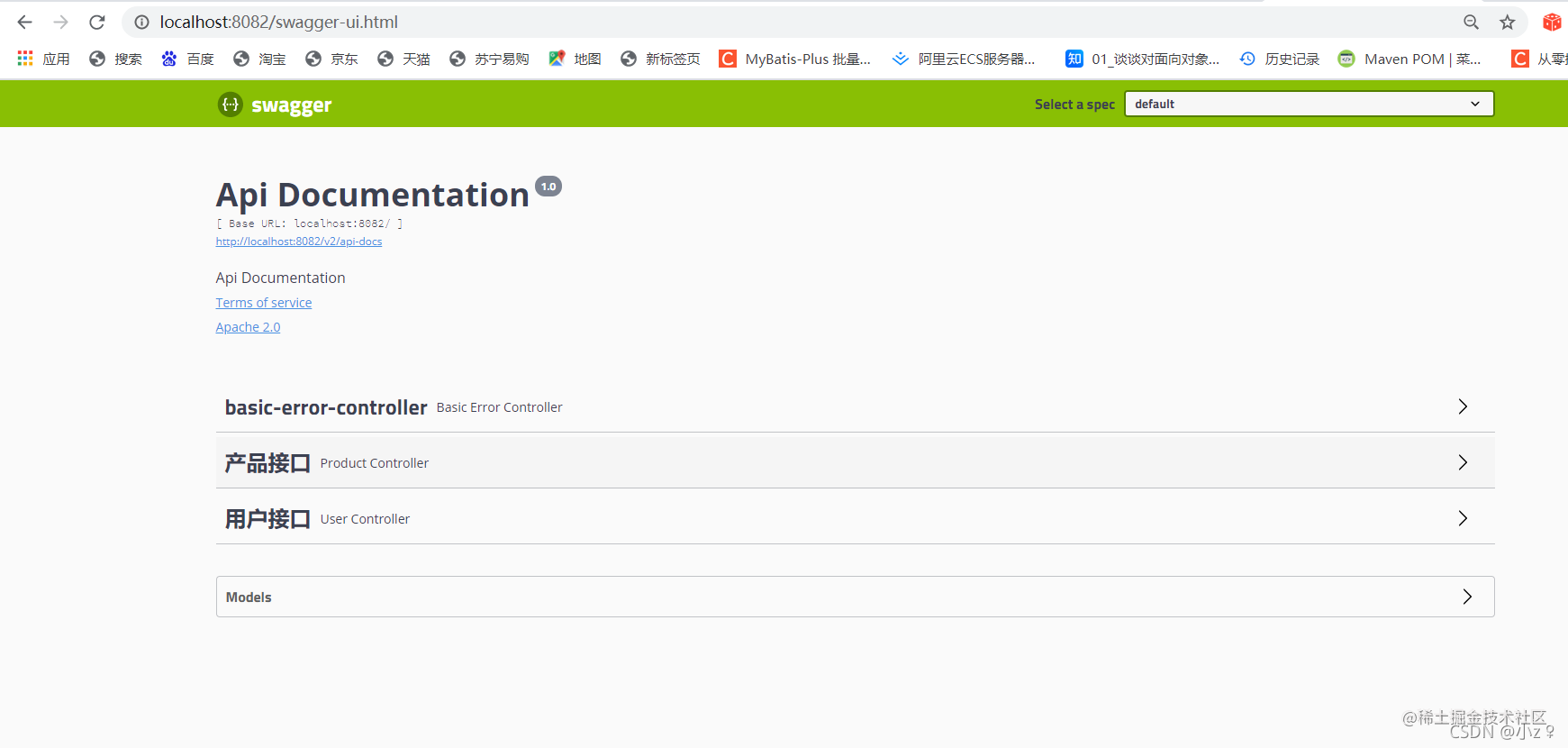Viewport: 1568px width, 748px height.
Task: Open the 苏宁易购 bookmark
Action: coord(489,59)
